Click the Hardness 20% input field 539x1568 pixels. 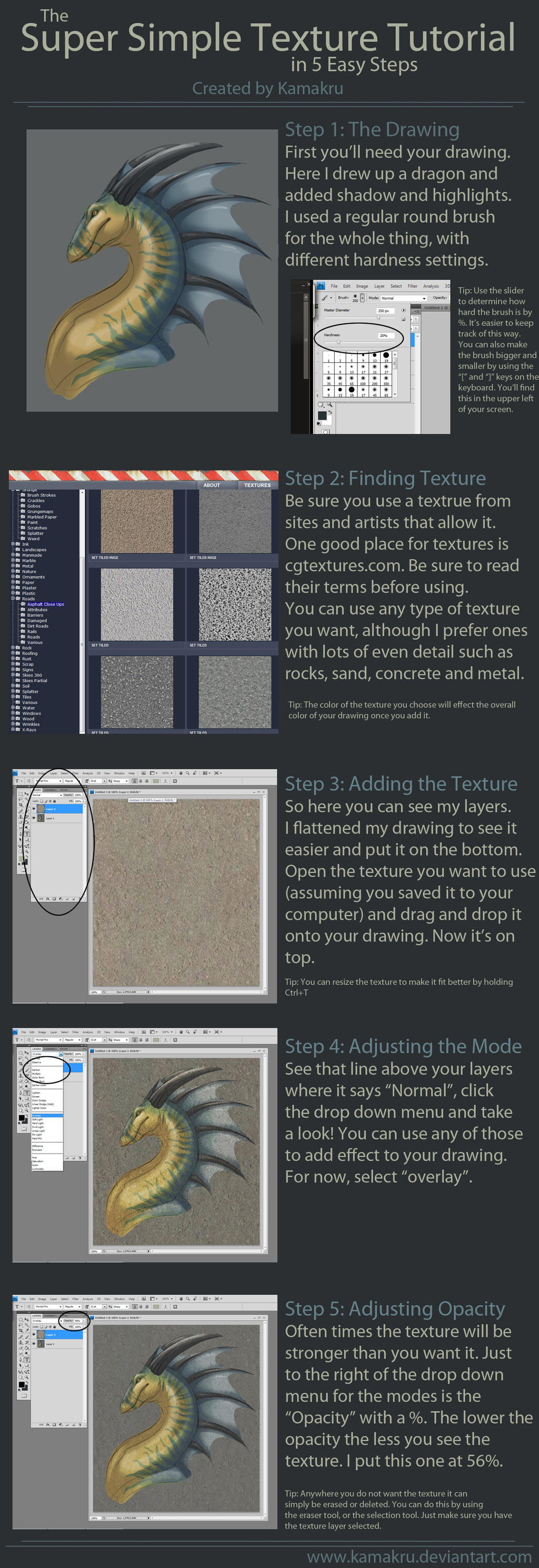(386, 336)
